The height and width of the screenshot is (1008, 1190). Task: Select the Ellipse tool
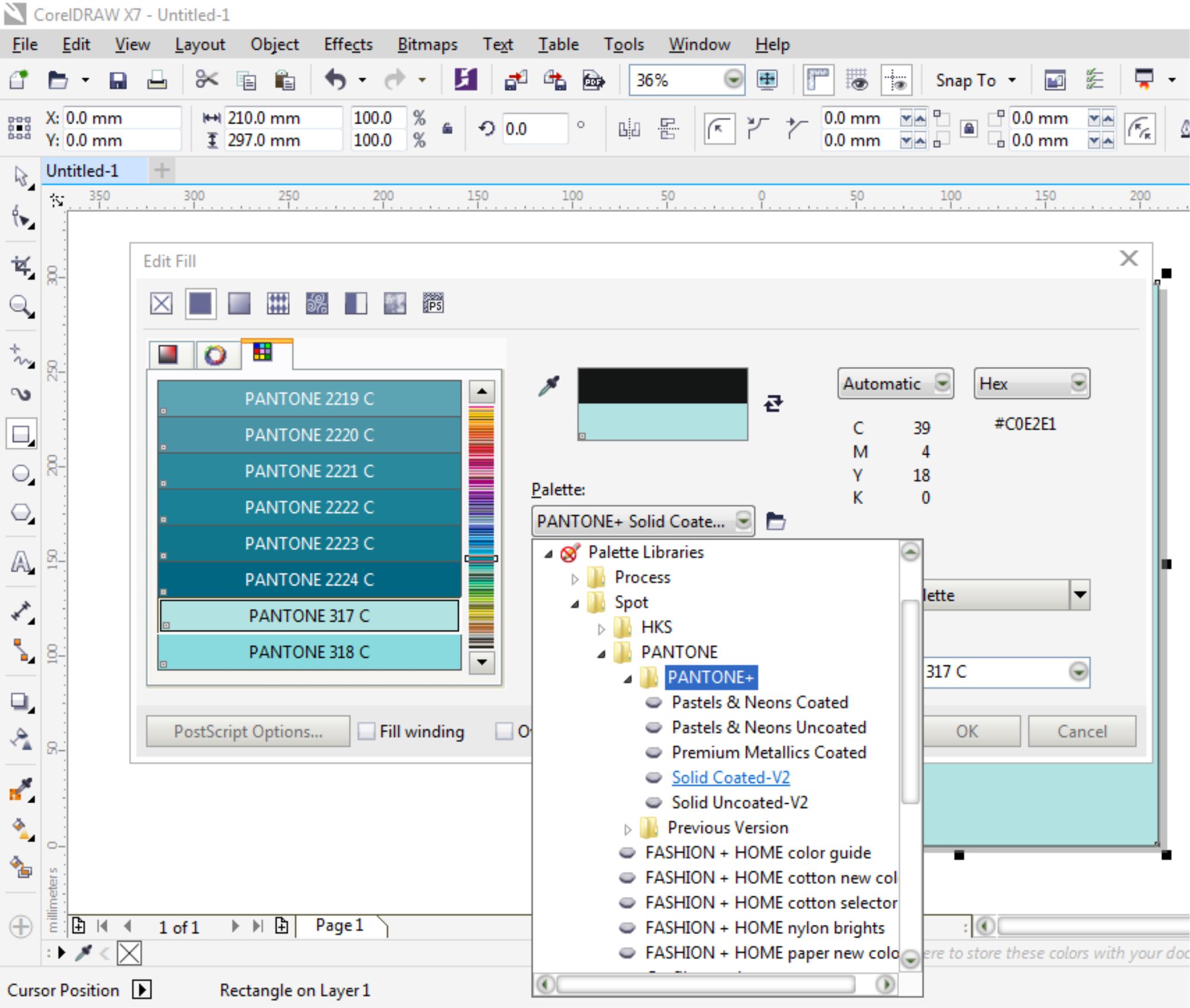(21, 474)
